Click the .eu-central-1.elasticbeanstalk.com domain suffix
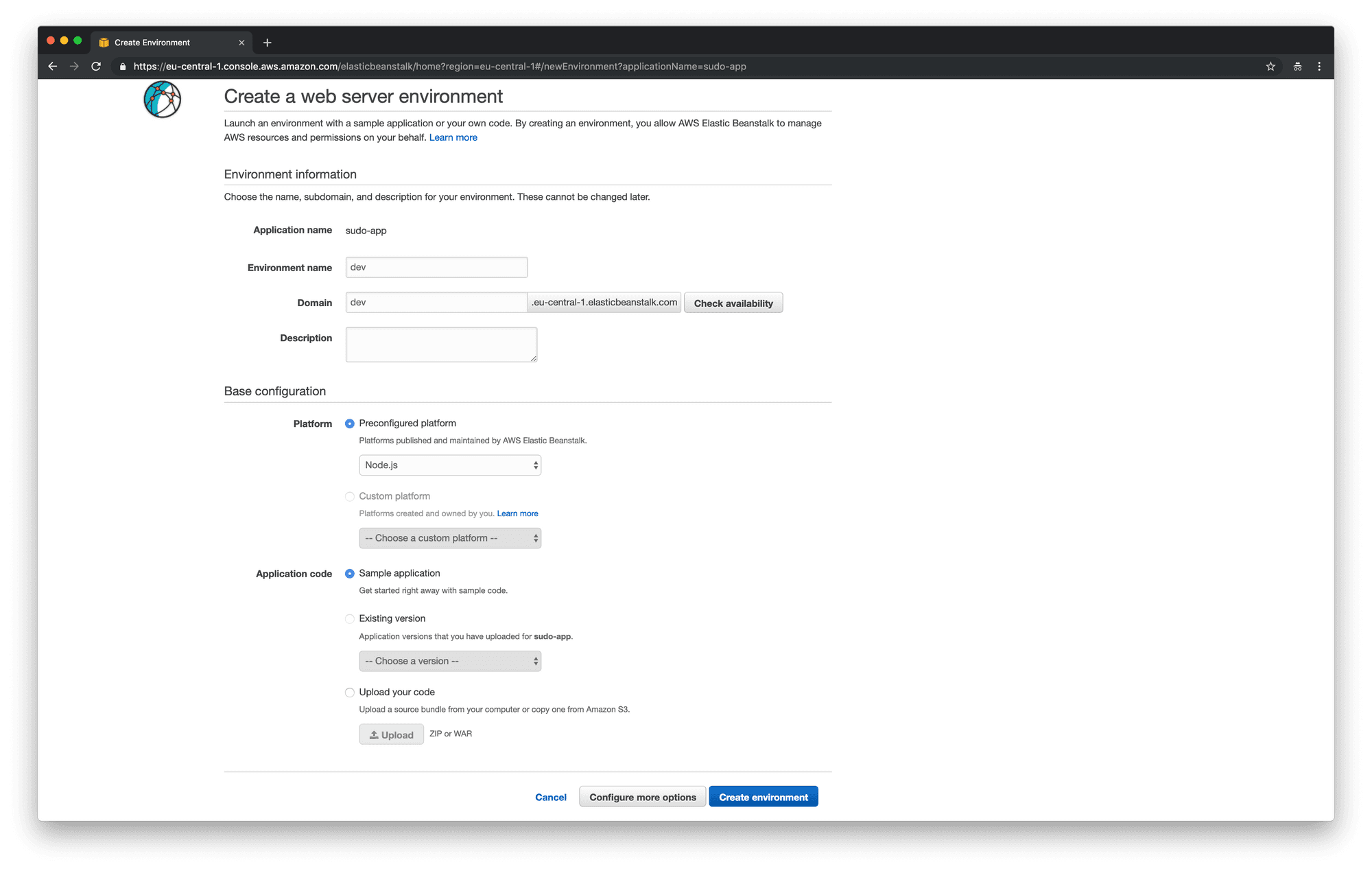 click(x=604, y=303)
